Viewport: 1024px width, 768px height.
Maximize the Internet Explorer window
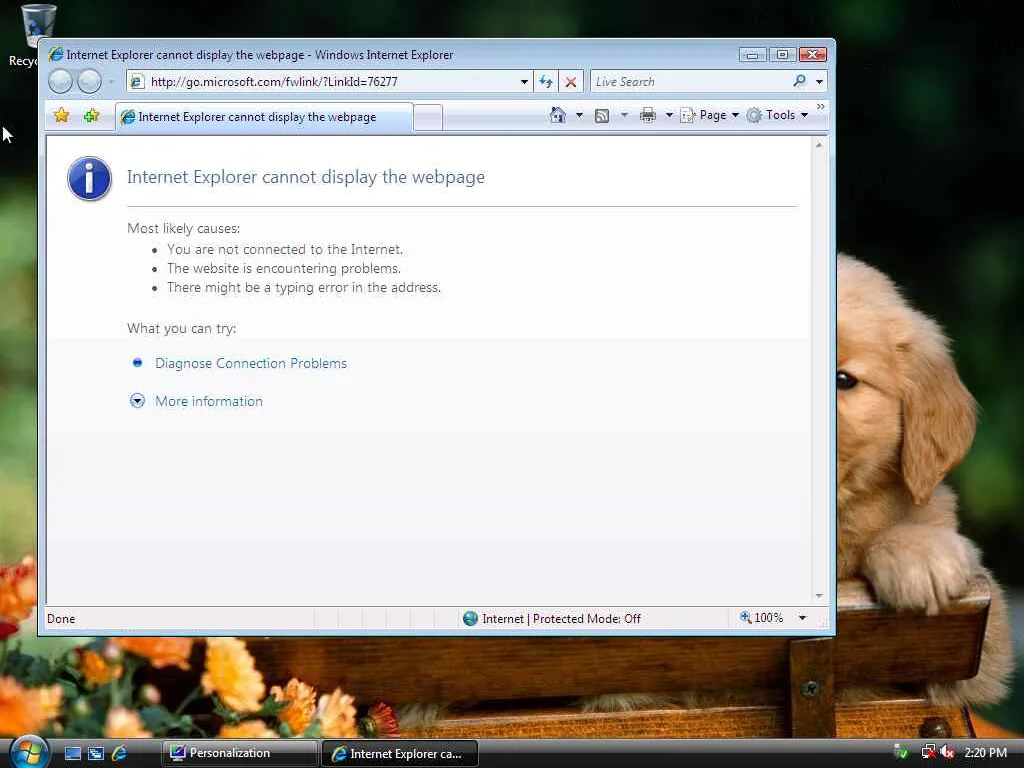pos(782,55)
